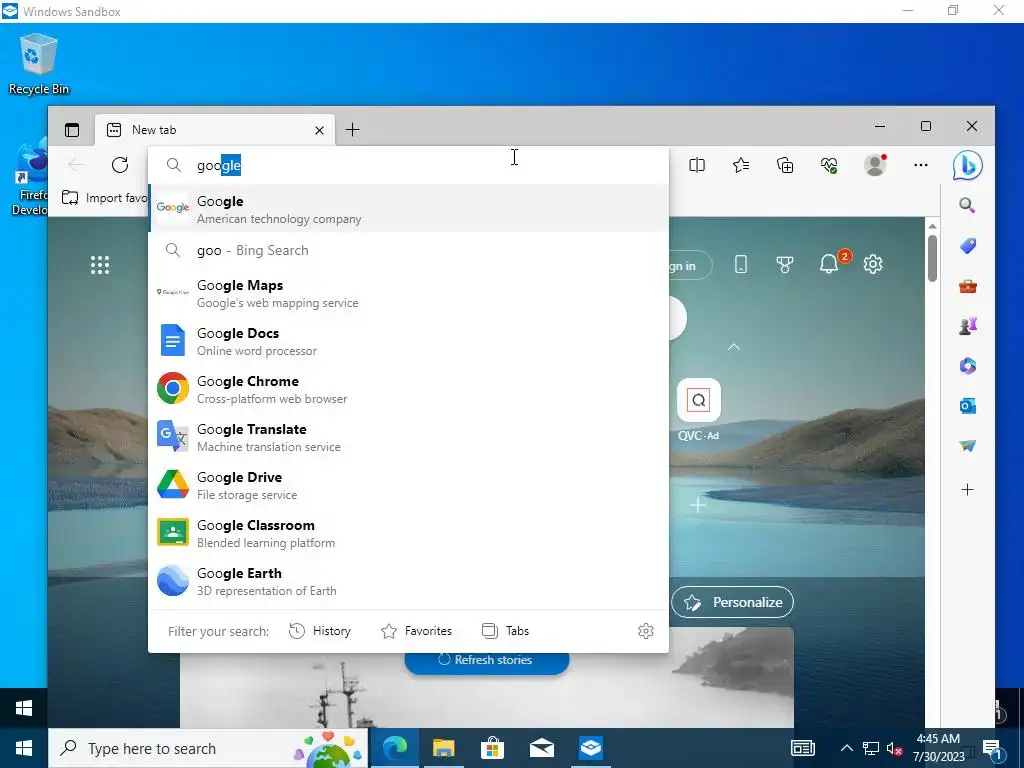The image size is (1024, 768).
Task: Open the split screen icon in toolbar
Action: coord(697,165)
